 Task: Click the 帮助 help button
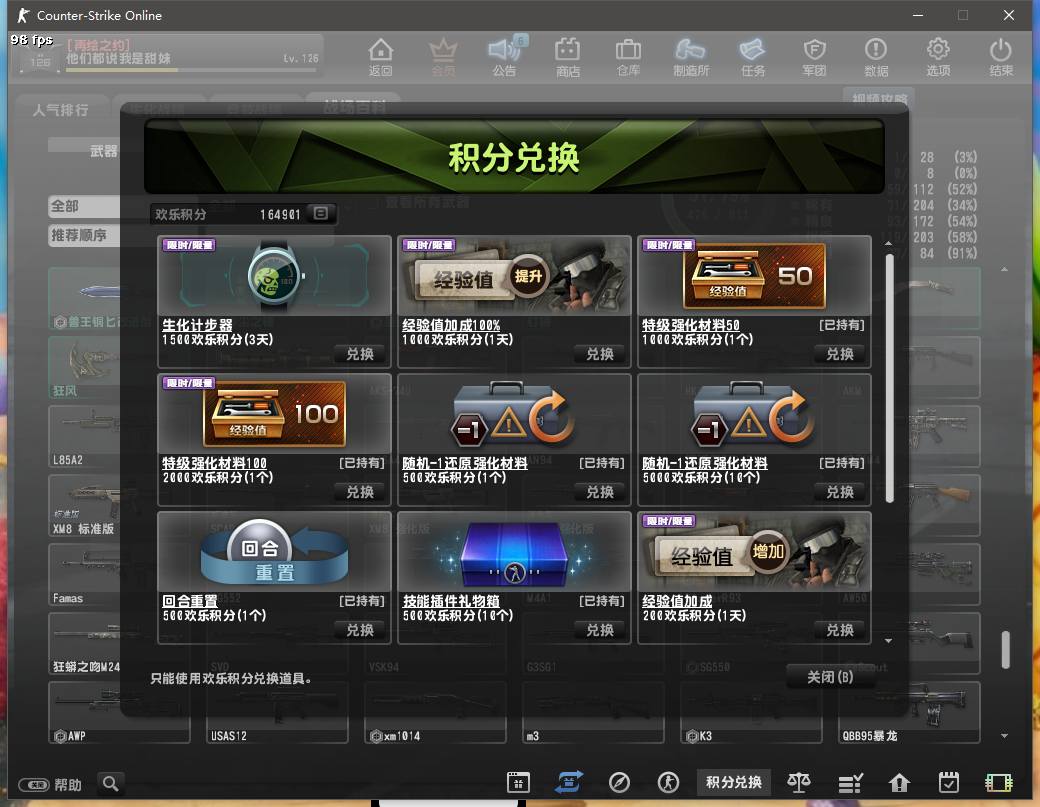click(50, 785)
